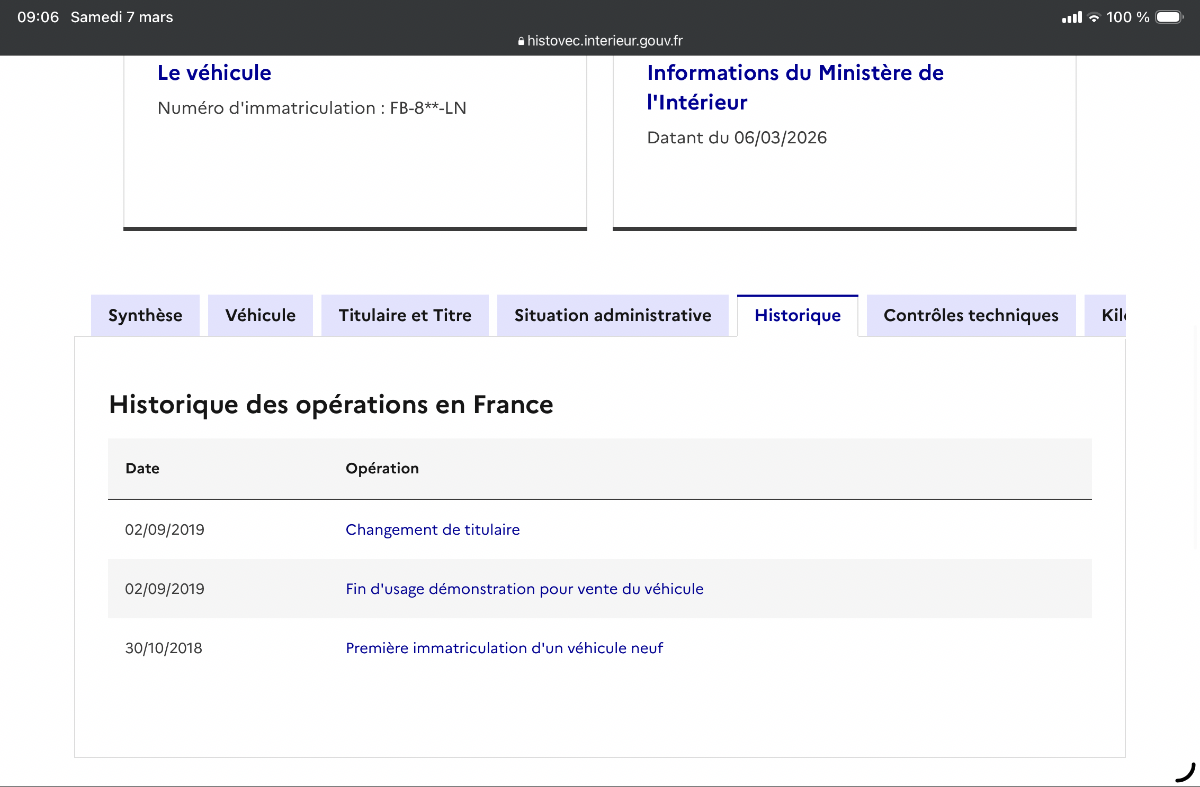The width and height of the screenshot is (1200, 787).
Task: Open the partially hidden Kilométrage tab
Action: click(x=1105, y=316)
